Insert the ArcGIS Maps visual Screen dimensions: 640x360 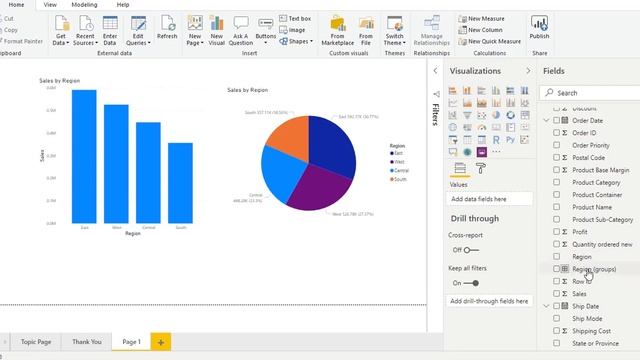coord(467,152)
